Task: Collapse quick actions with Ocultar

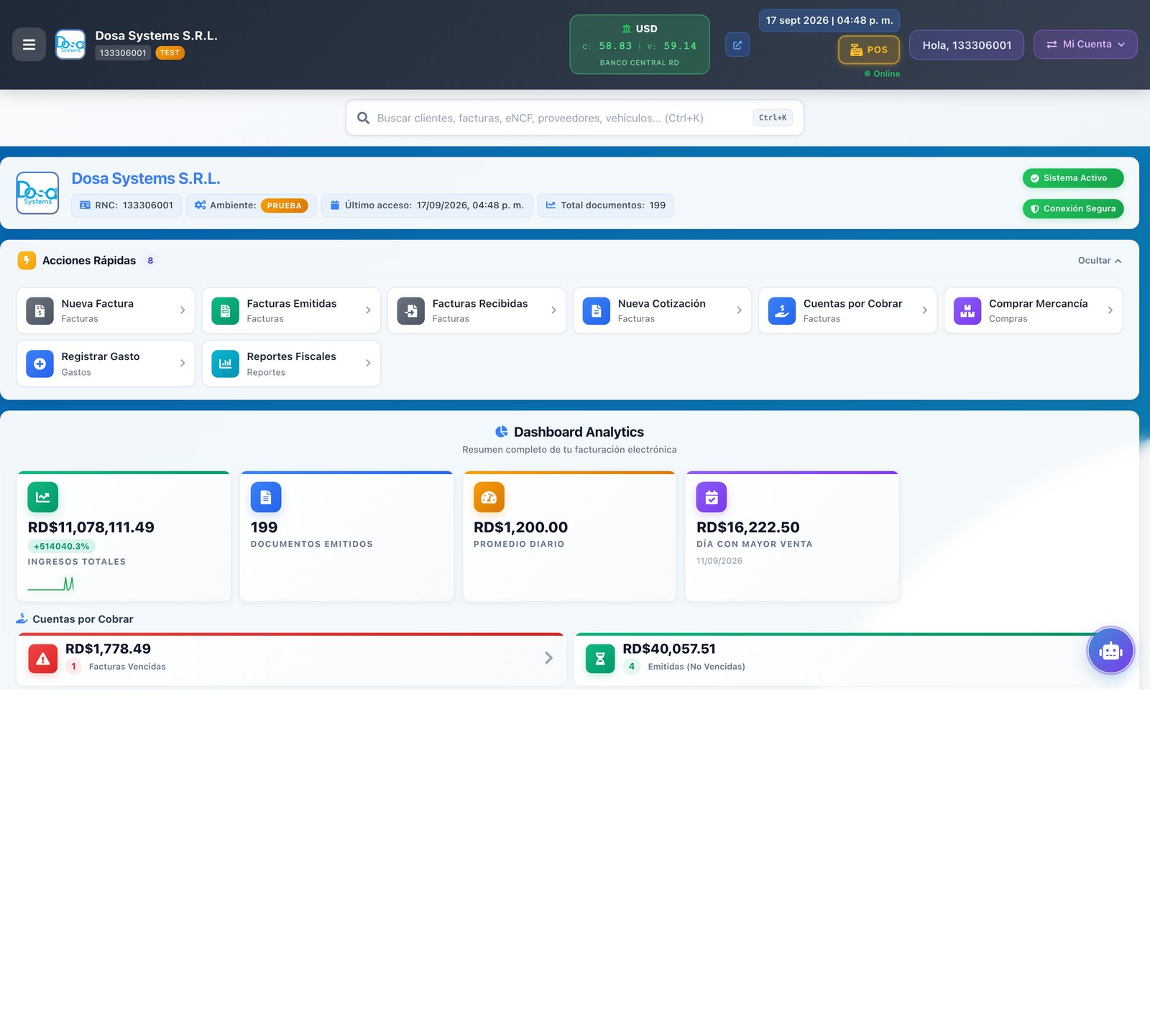Action: pyautogui.click(x=1100, y=261)
